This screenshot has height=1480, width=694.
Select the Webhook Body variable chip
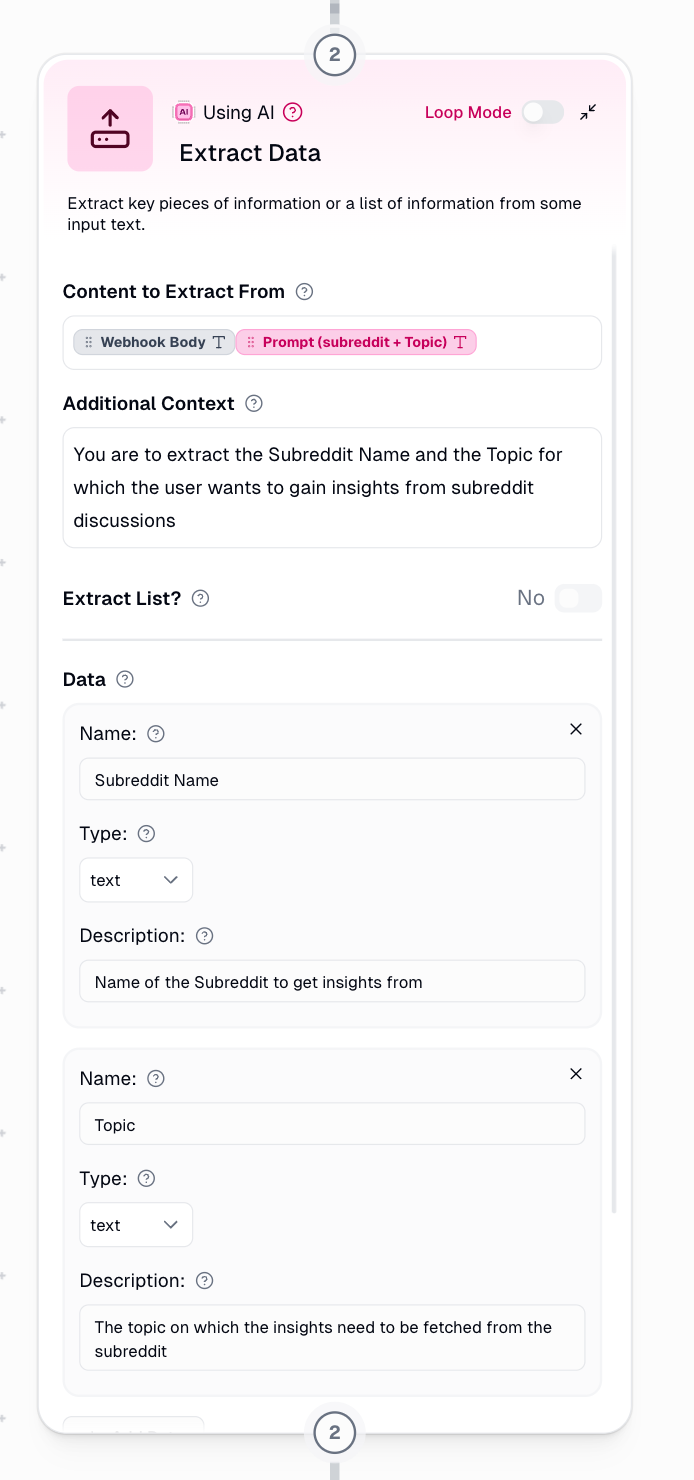(x=154, y=342)
